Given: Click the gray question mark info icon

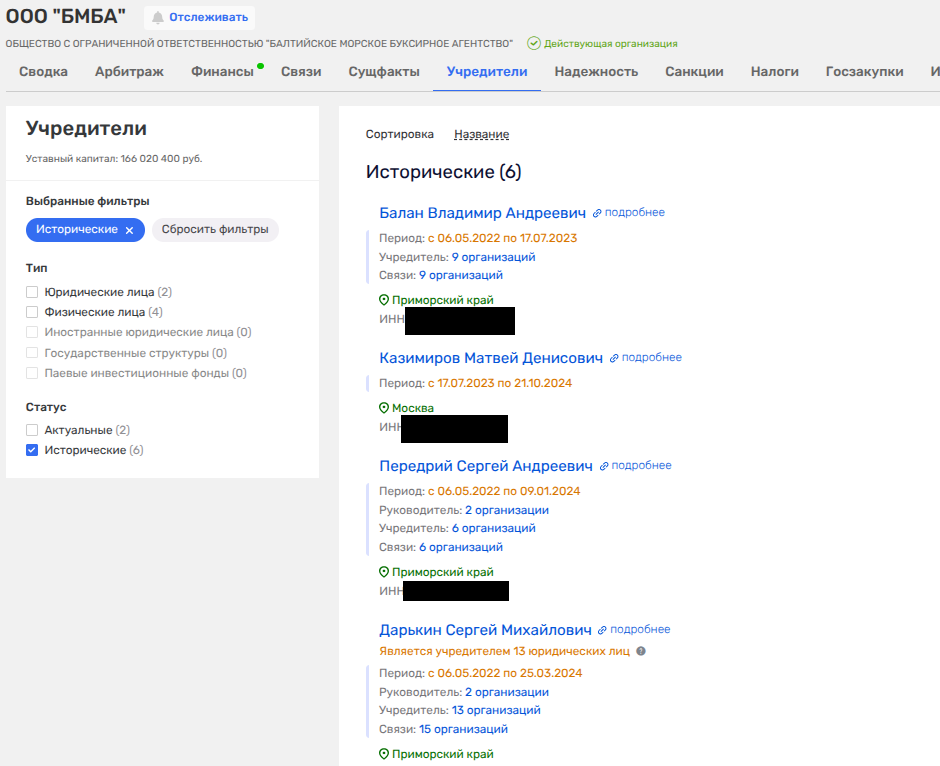Looking at the screenshot, I should (641, 651).
